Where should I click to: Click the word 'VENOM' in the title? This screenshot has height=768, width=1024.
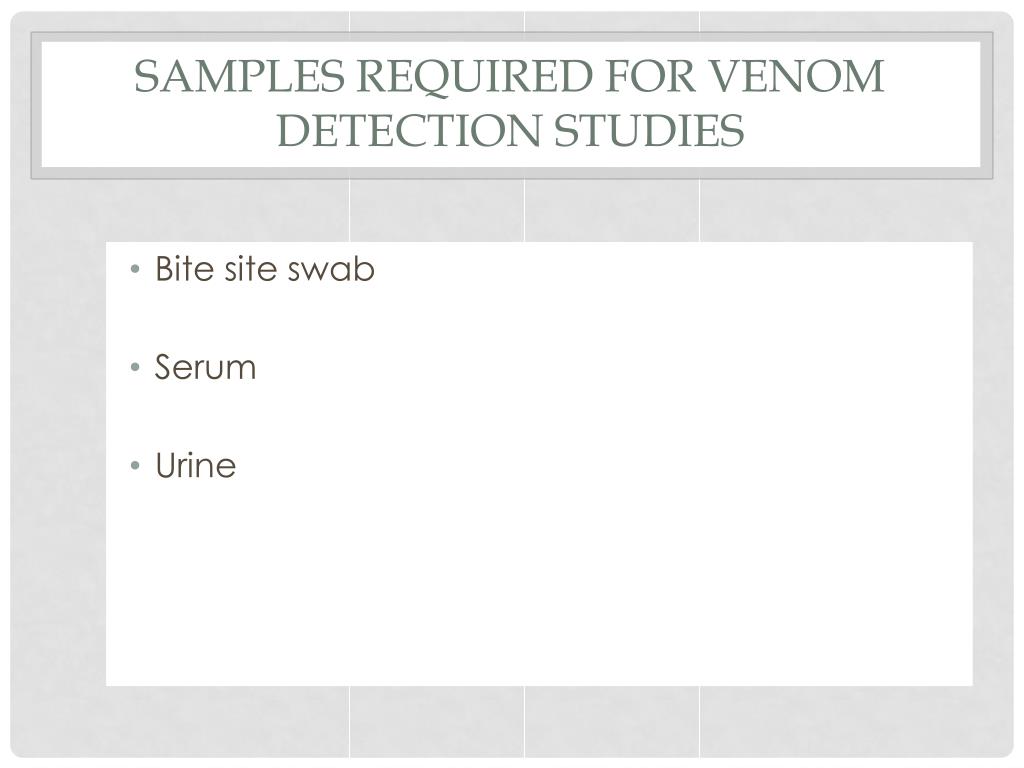point(797,76)
